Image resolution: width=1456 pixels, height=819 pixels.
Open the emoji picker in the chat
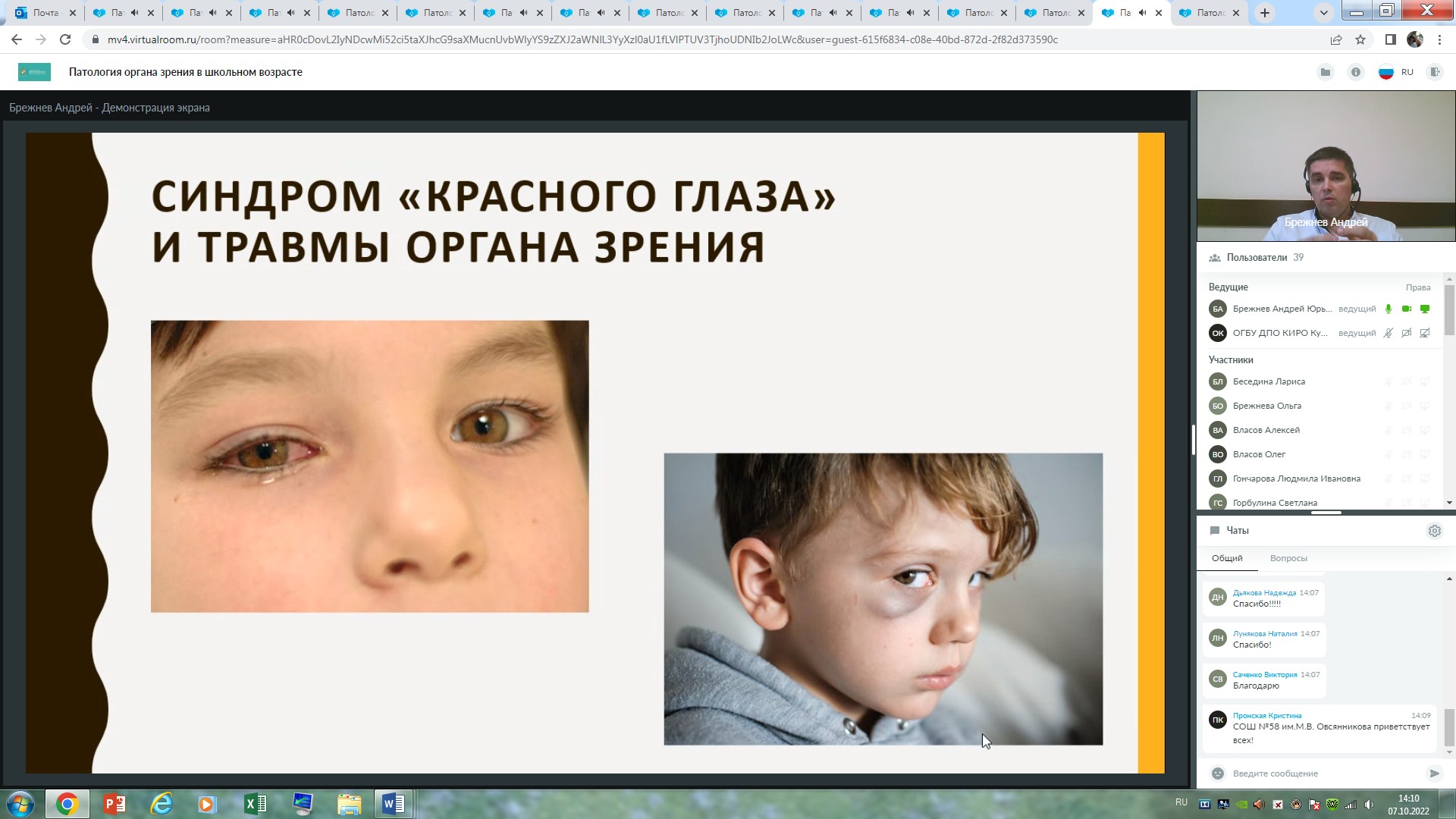tap(1218, 773)
